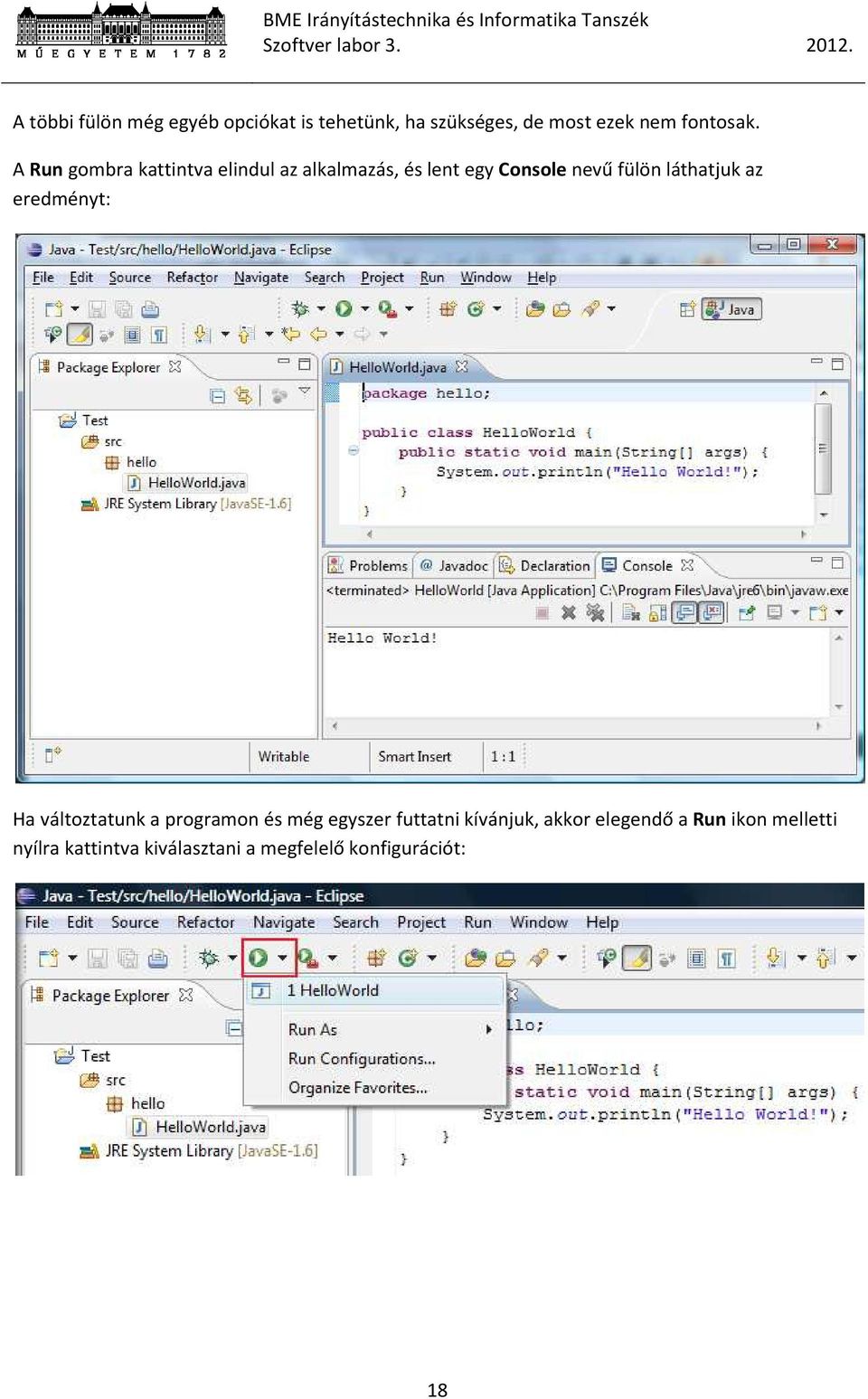The width and height of the screenshot is (868, 1399).
Task: Click the Debug bug icon in the Console-showing Eclipse window
Action: [x=299, y=309]
